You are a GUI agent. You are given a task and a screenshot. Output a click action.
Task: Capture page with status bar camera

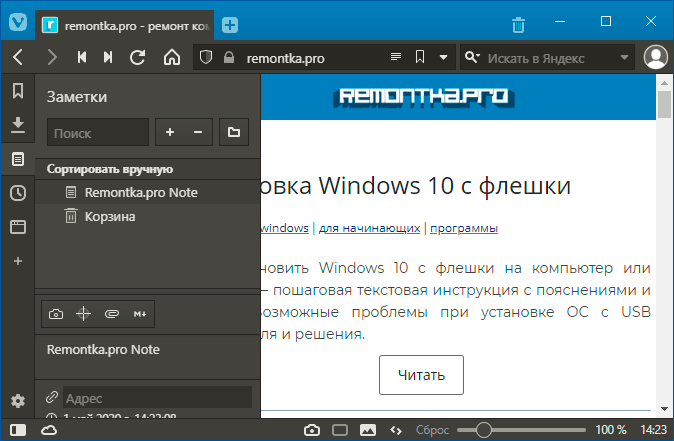[x=312, y=430]
